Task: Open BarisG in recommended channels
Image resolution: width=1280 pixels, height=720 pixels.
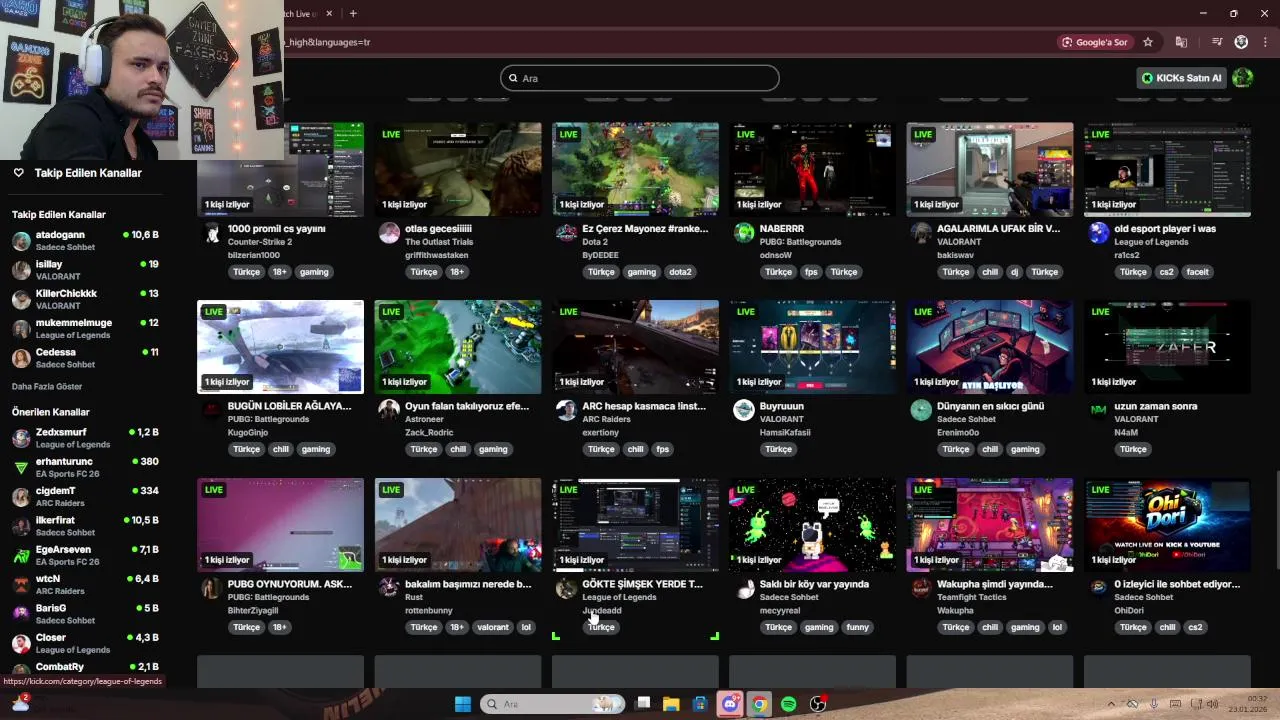Action: click(x=85, y=614)
